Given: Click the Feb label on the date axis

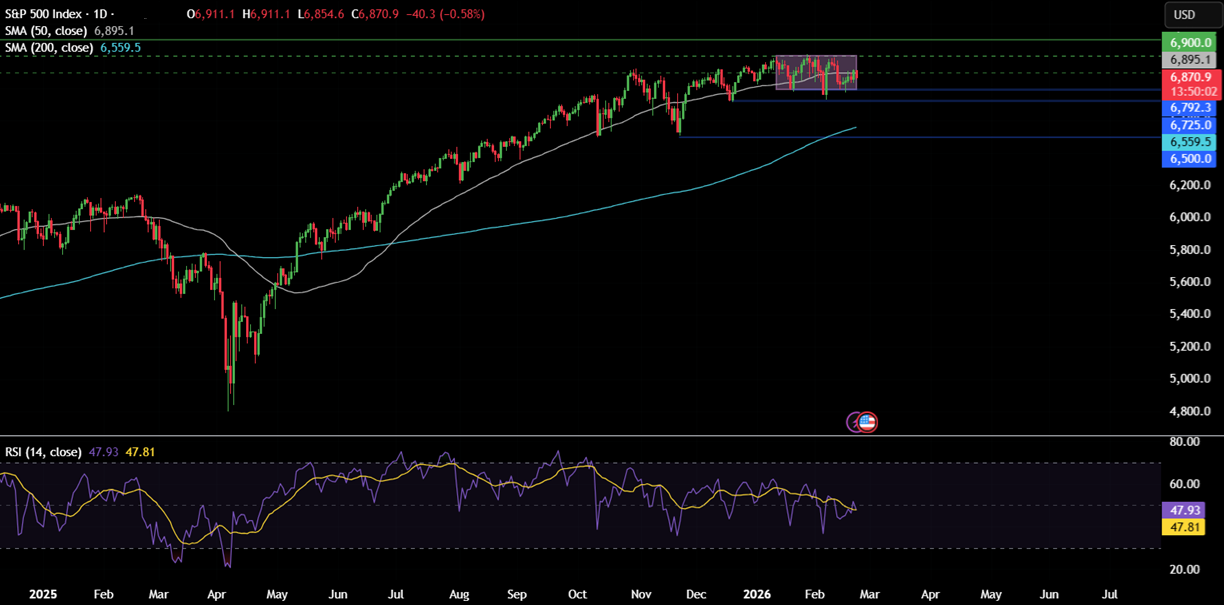Looking at the screenshot, I should coord(813,593).
